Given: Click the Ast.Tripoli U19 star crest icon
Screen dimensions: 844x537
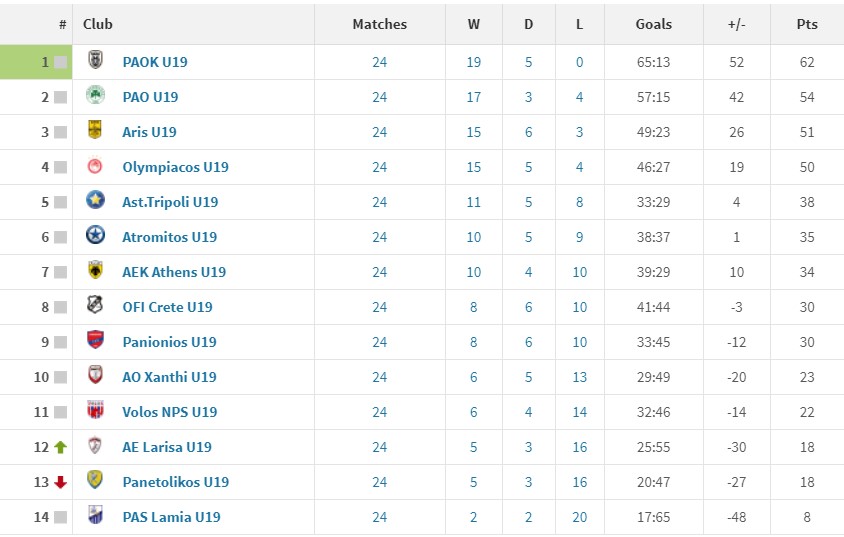Looking at the screenshot, I should click(95, 200).
